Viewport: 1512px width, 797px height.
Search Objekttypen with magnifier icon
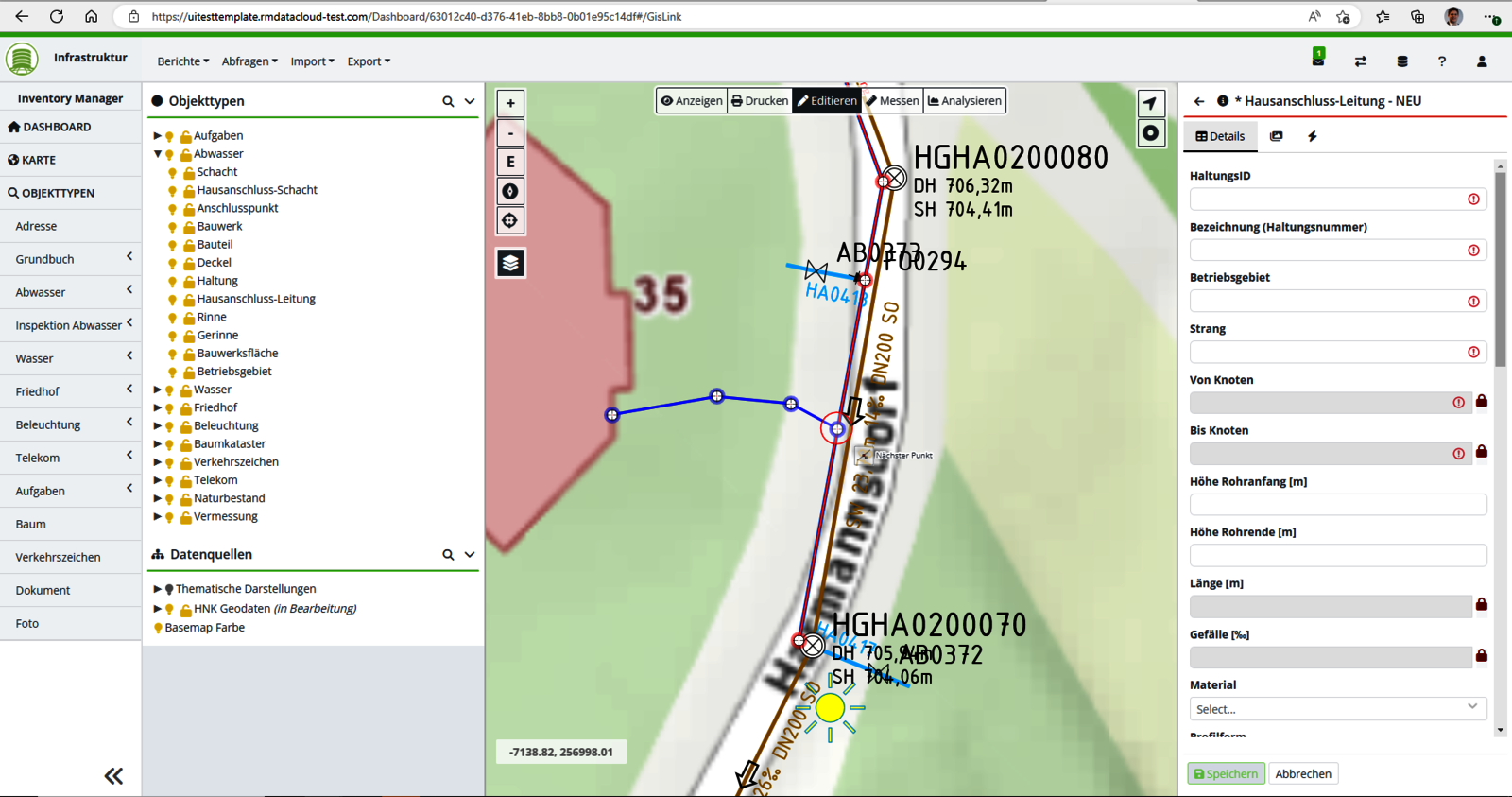(448, 101)
